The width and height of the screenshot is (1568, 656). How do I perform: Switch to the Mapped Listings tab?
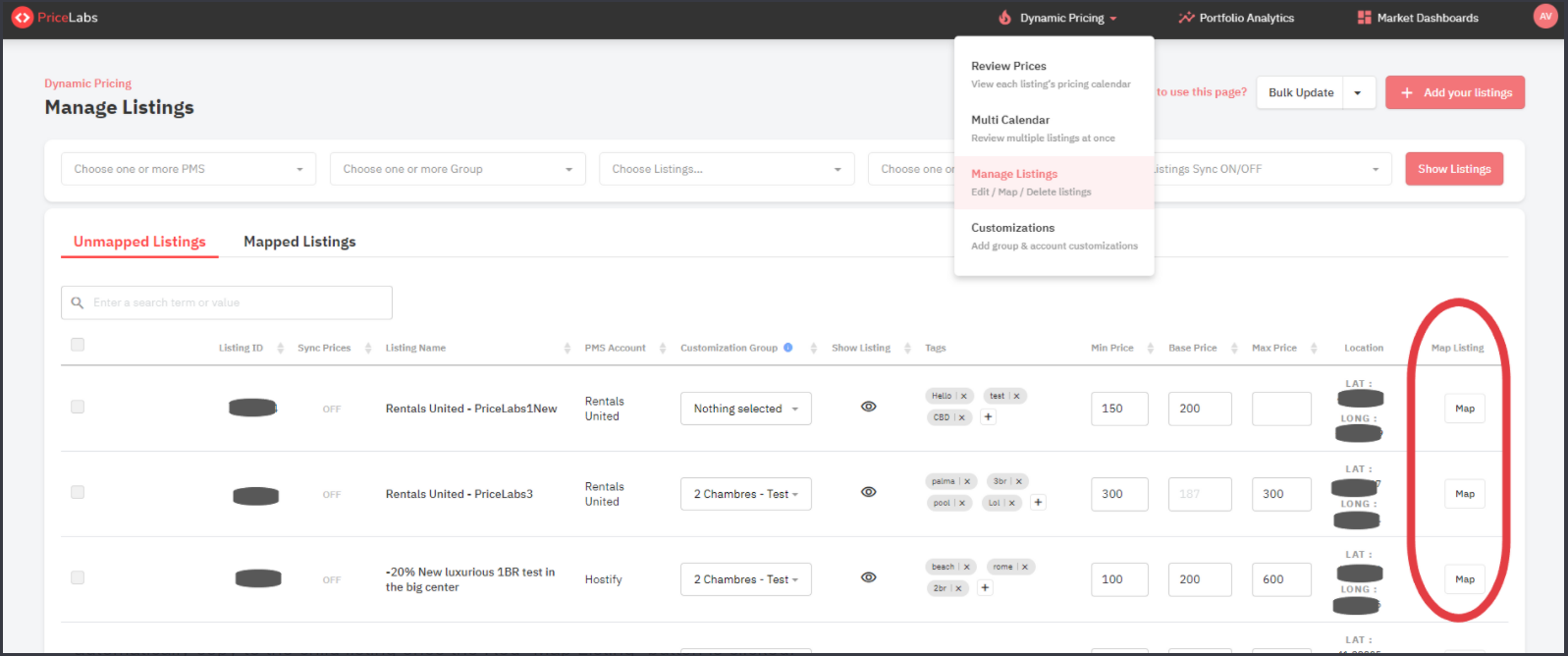pyautogui.click(x=299, y=242)
